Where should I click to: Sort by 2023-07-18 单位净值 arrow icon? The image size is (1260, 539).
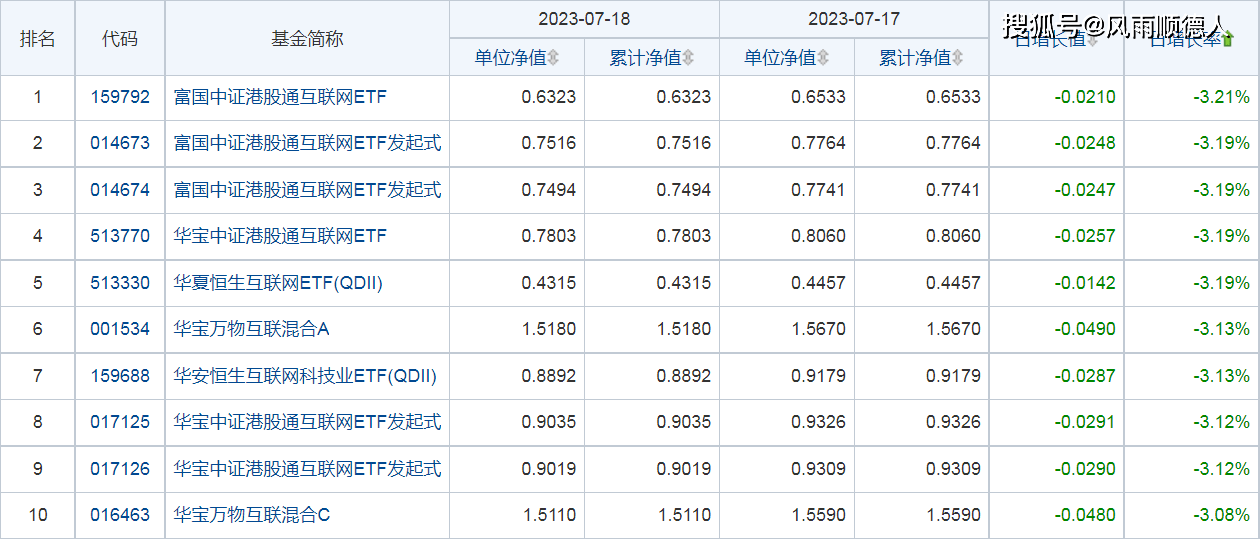[553, 58]
